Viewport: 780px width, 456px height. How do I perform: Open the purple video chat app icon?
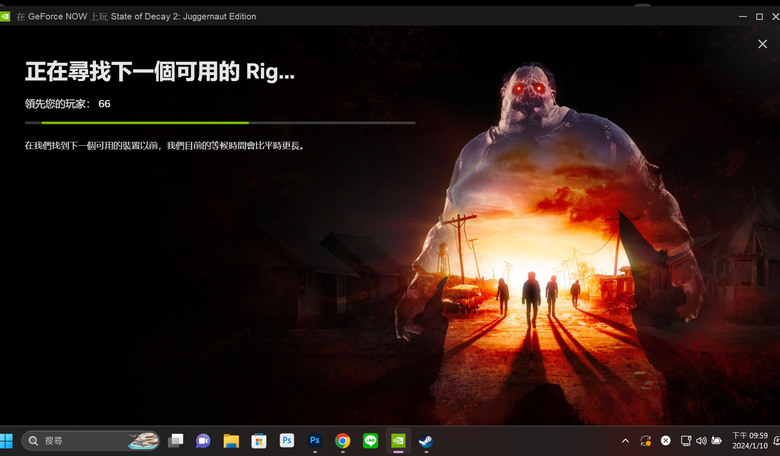point(203,441)
